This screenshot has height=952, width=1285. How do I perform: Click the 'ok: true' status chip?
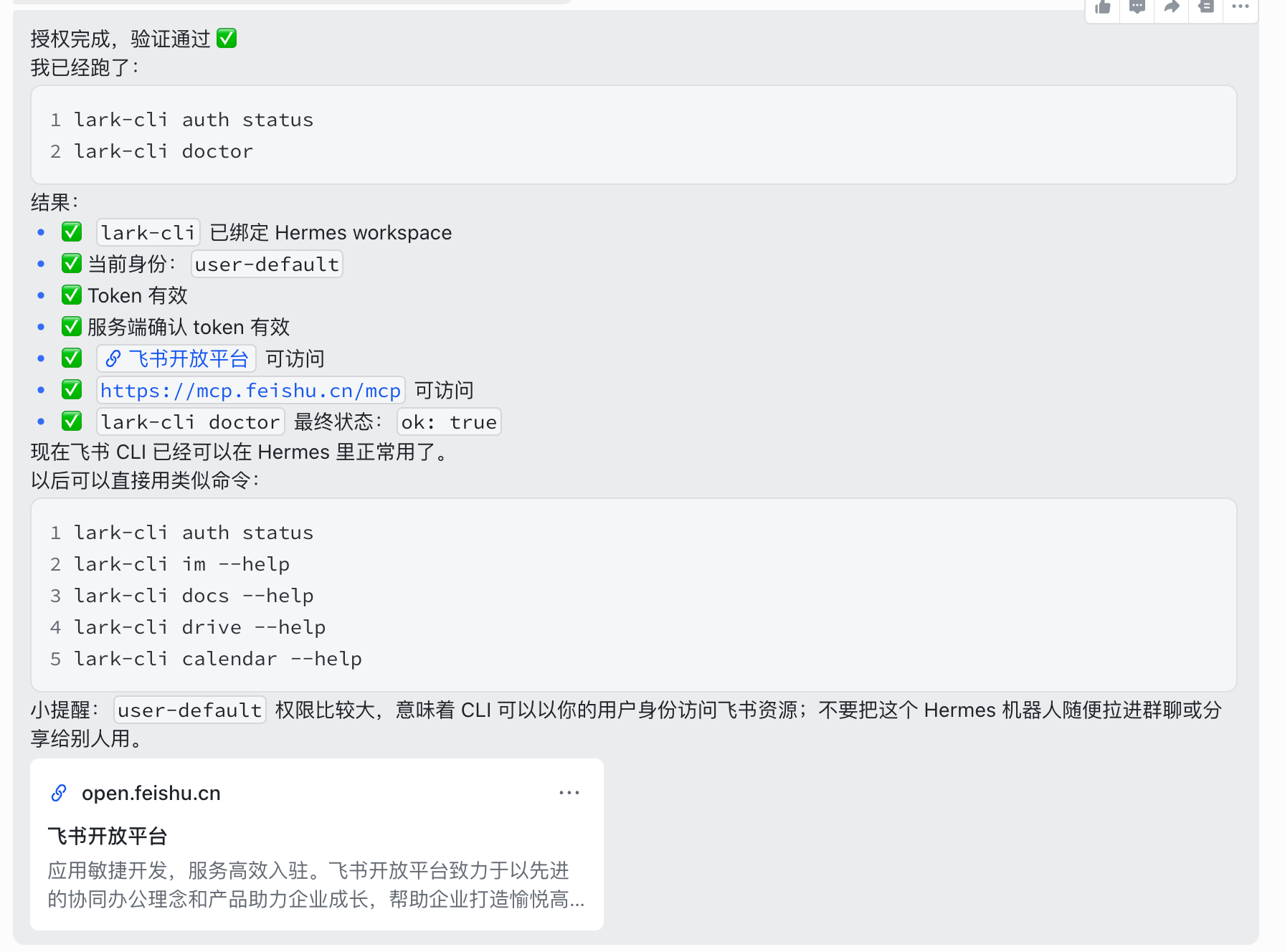(449, 422)
